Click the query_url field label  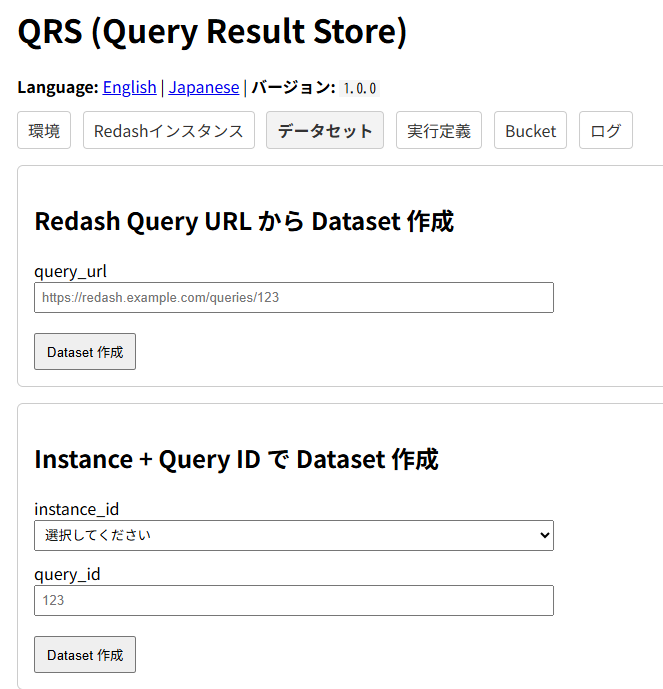70,271
